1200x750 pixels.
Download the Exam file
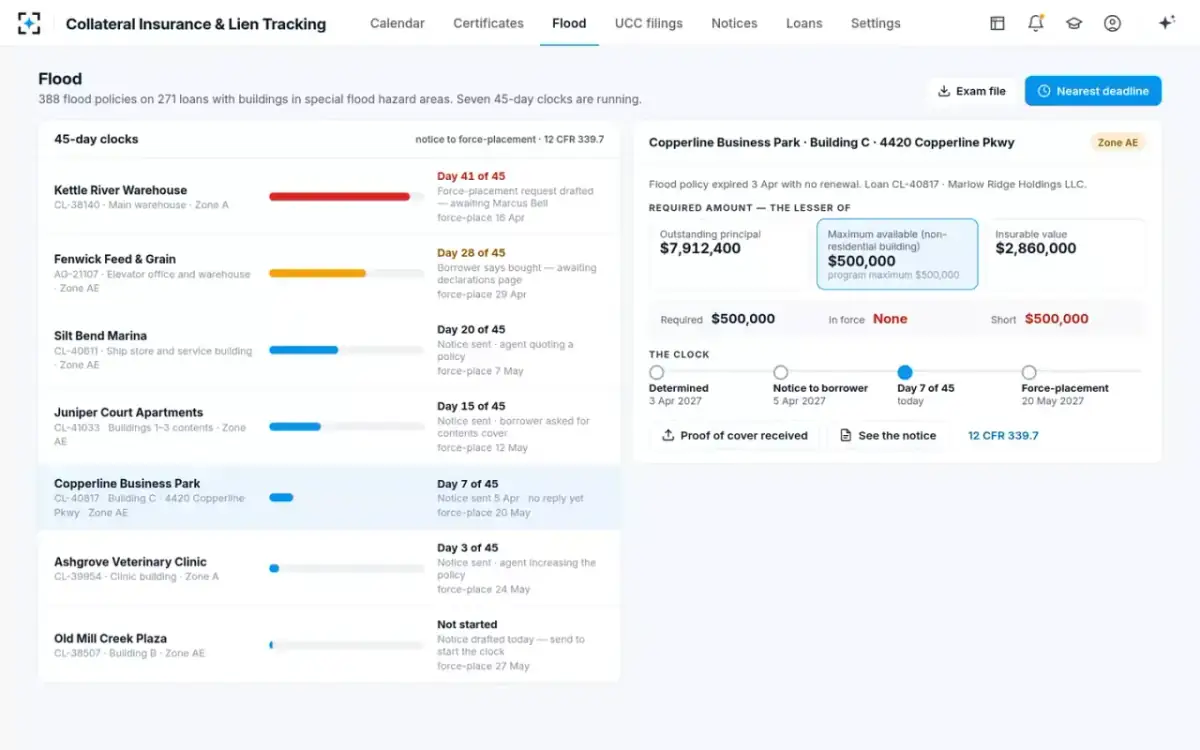[x=971, y=91]
